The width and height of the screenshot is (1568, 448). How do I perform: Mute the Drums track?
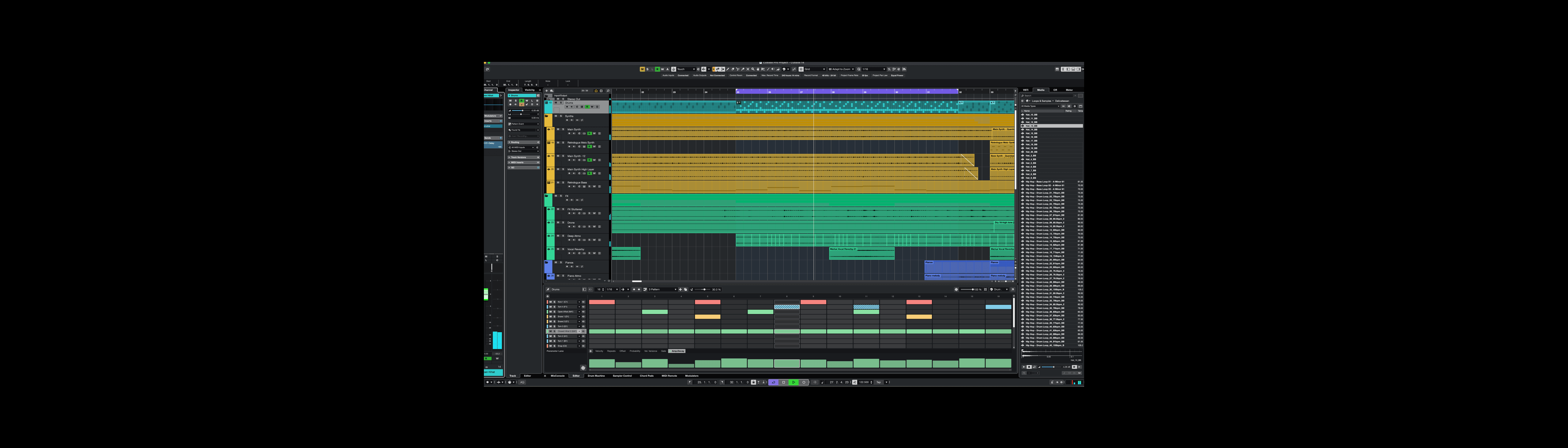pos(556,103)
